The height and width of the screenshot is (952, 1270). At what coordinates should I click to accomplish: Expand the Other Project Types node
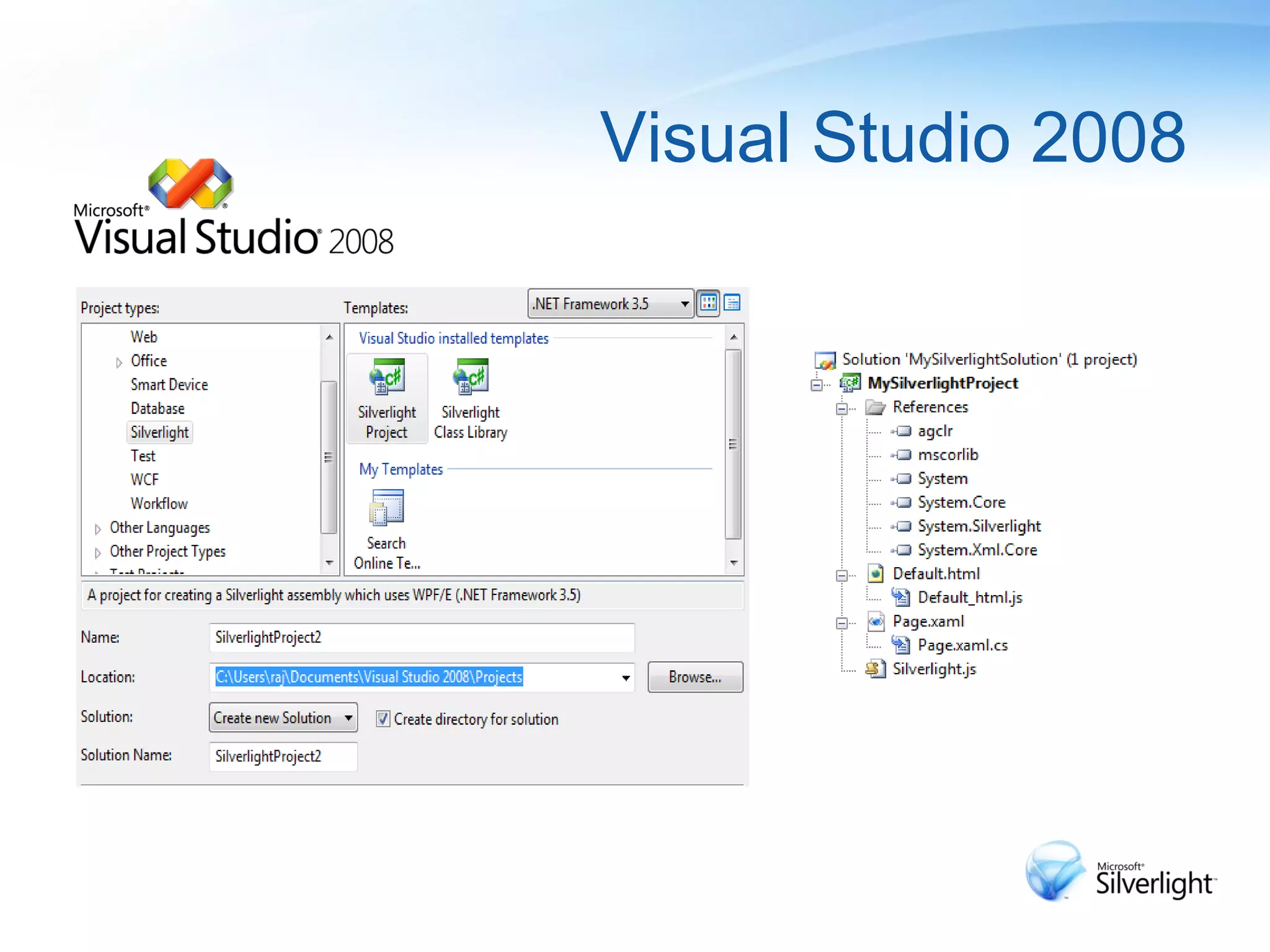tap(98, 552)
